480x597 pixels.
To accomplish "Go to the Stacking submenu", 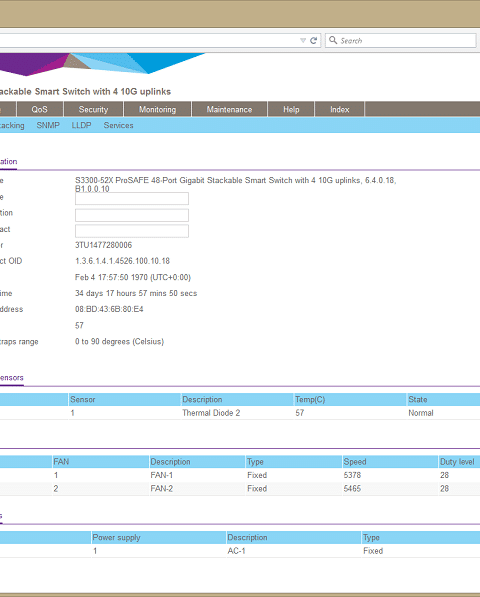I will pos(11,125).
